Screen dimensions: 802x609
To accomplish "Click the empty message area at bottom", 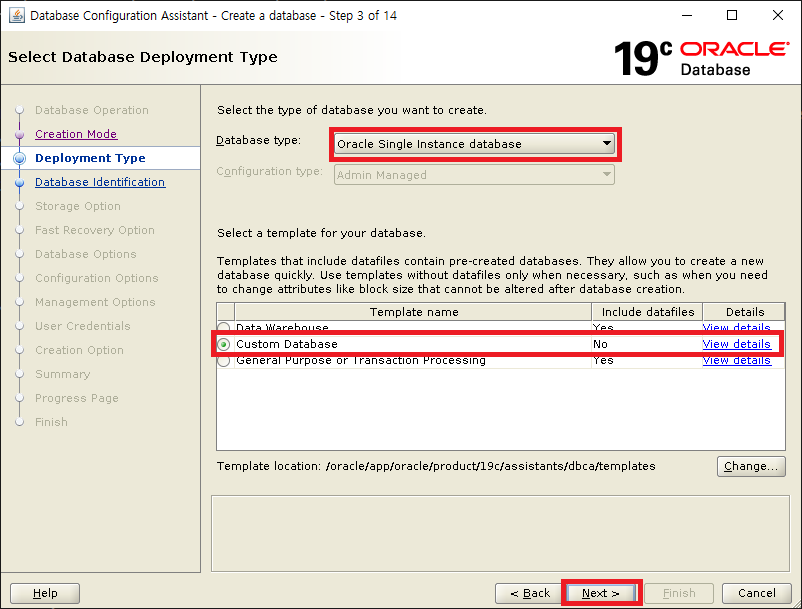I will [x=500, y=533].
